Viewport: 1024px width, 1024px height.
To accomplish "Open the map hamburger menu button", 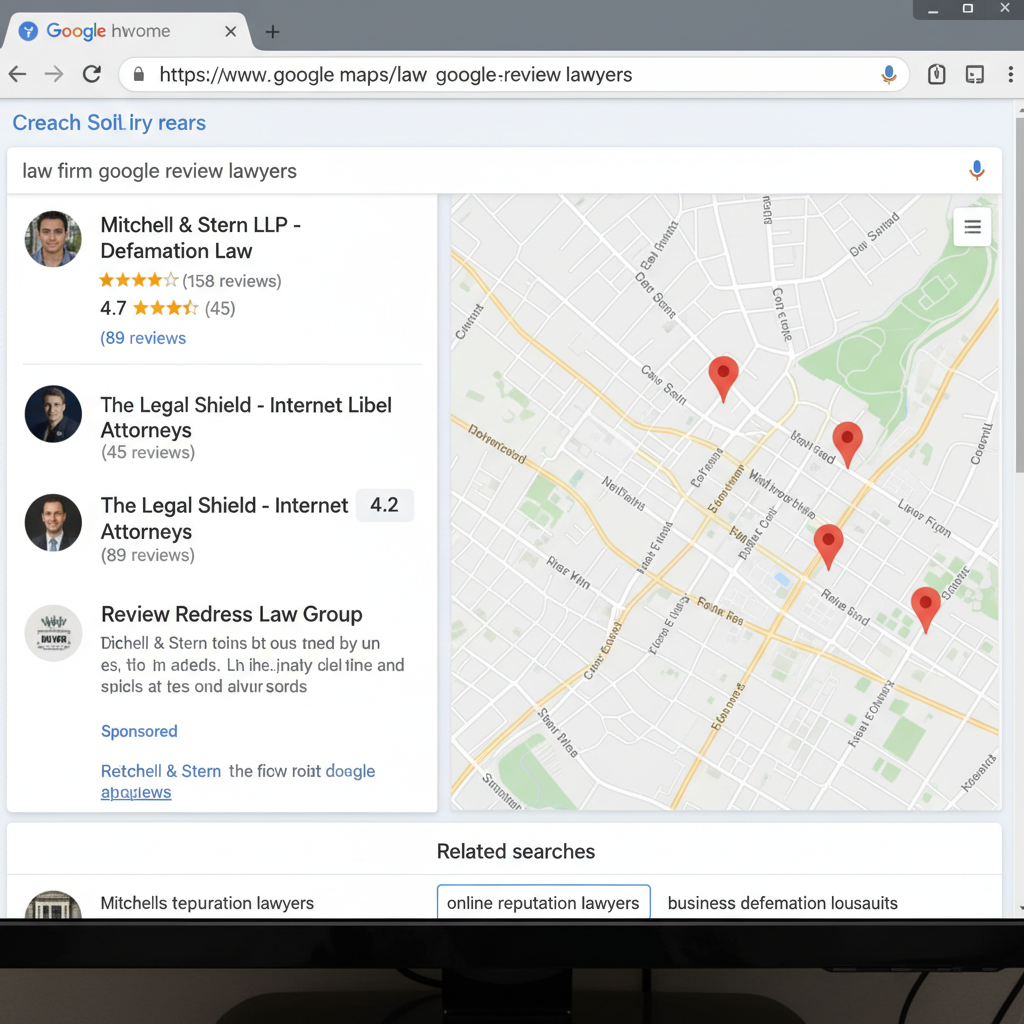I will pyautogui.click(x=972, y=227).
